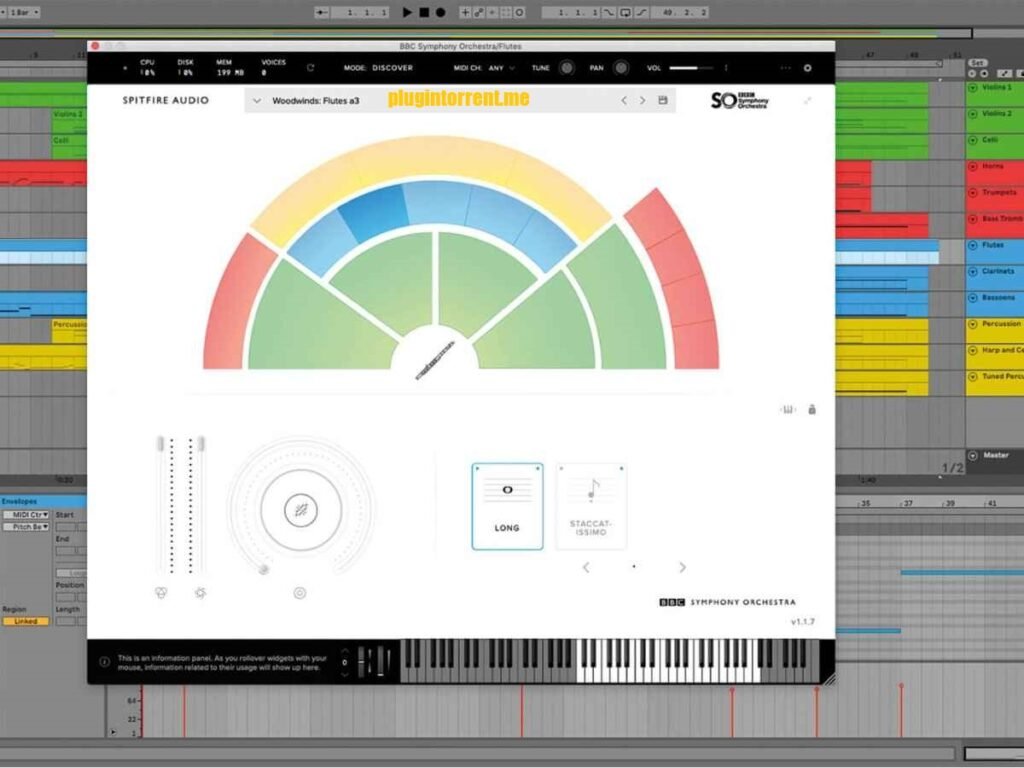
Task: Click the reverb icon under the big knob
Action: pyautogui.click(x=300, y=593)
